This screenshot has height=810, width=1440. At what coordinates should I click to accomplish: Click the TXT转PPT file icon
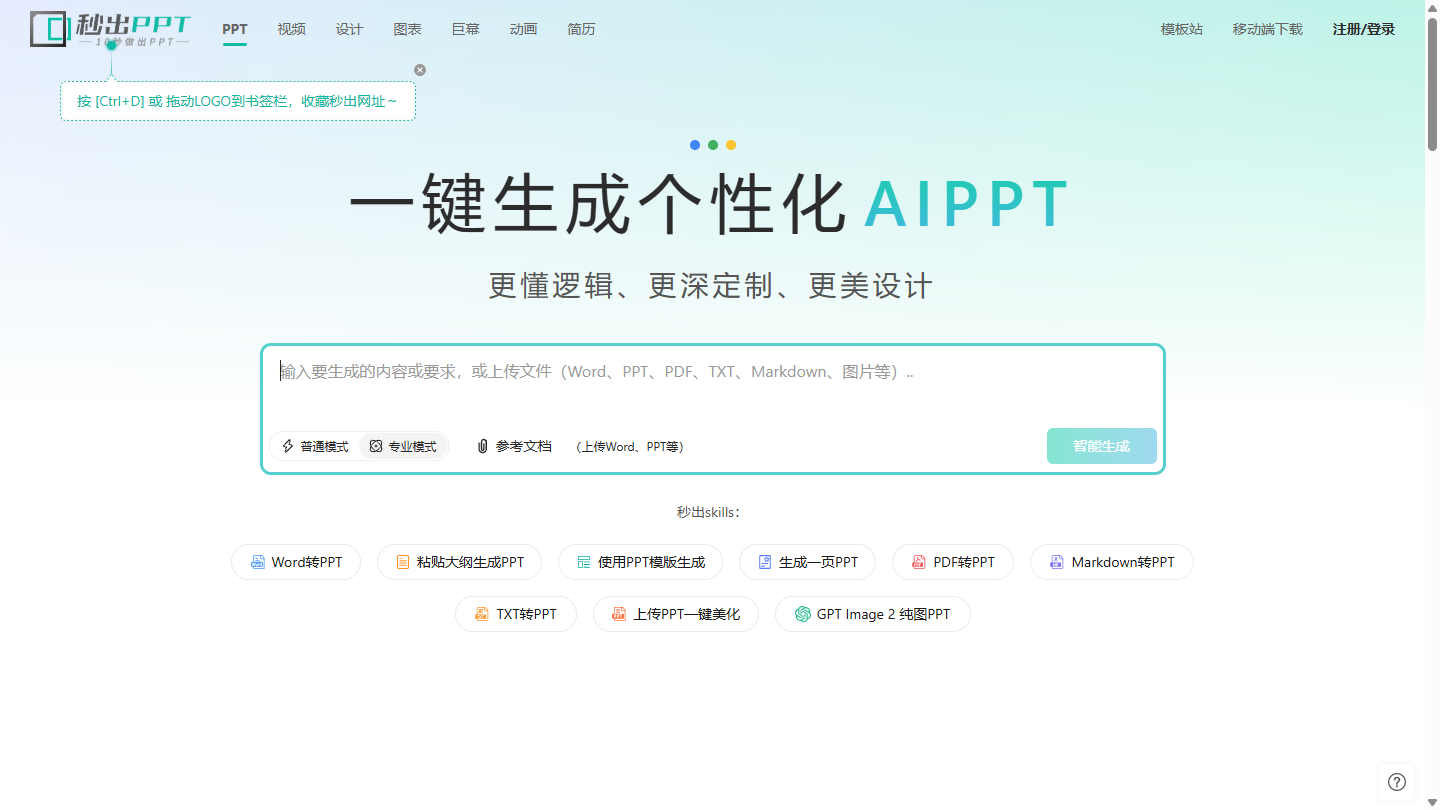click(482, 614)
